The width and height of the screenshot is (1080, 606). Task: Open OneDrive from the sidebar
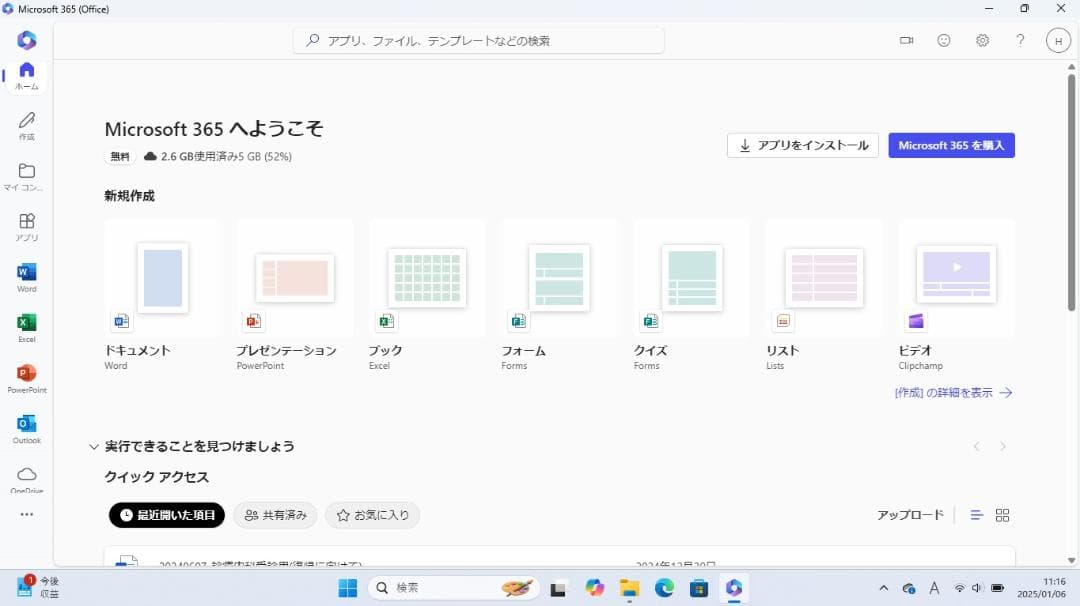[x=27, y=479]
